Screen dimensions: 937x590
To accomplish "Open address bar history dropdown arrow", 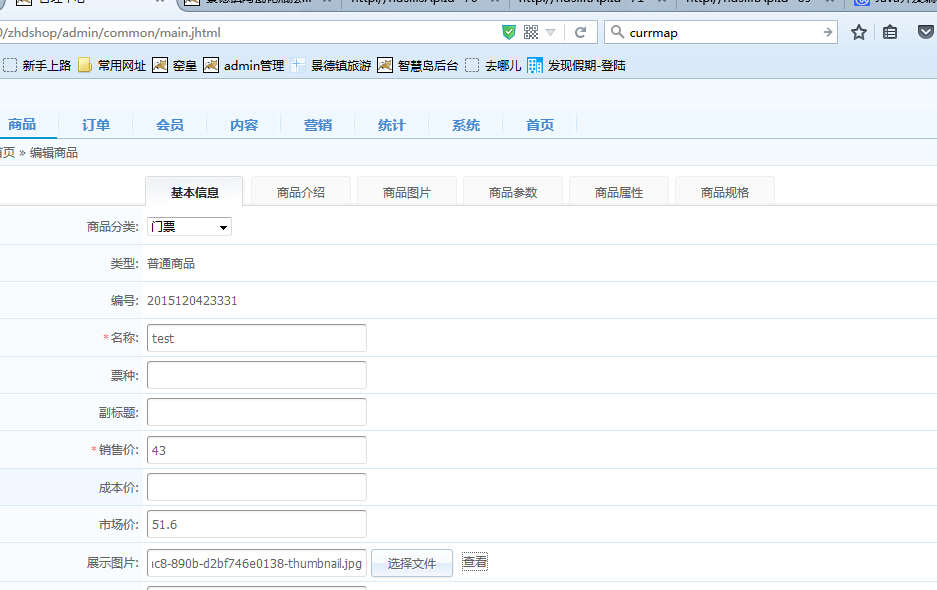I will [550, 32].
